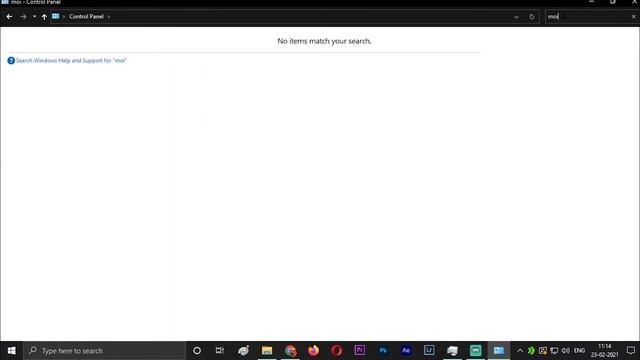Launch Firefox from the taskbar
This screenshot has height=360, width=640.
(x=313, y=351)
